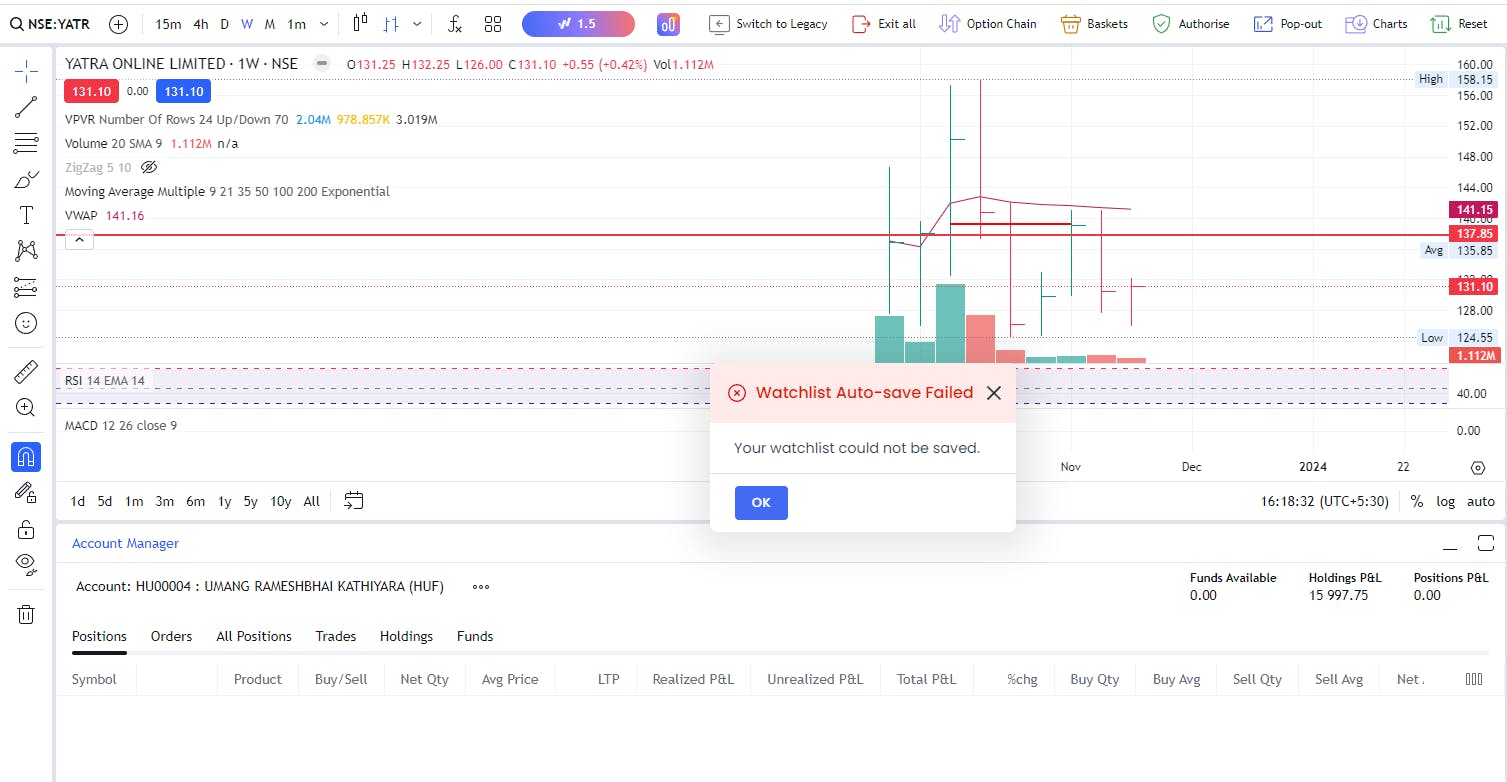Open the go to date calendar icon
Screen dimensions: 1507x782
coord(353,501)
